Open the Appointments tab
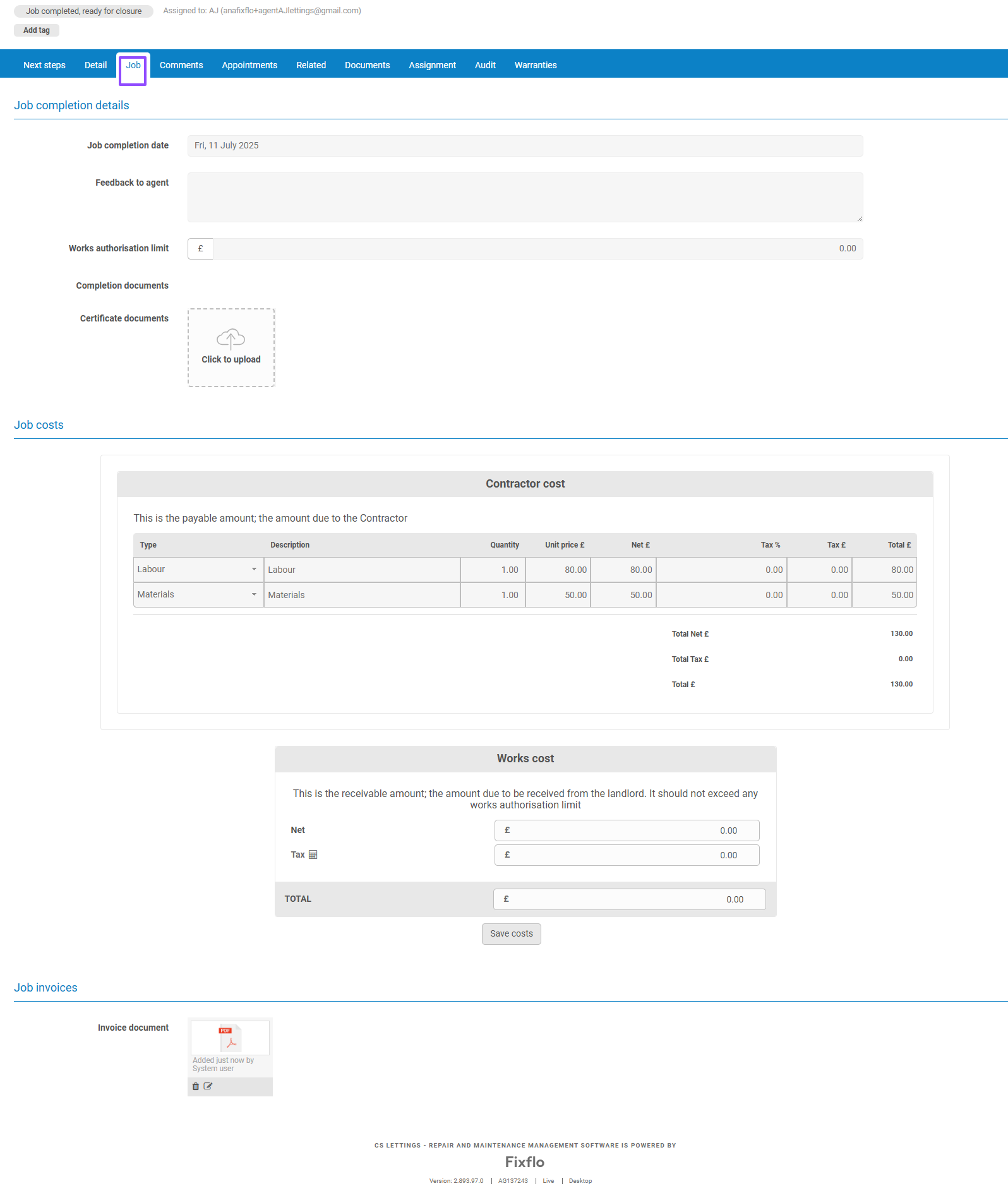This screenshot has width=1008, height=1193. click(x=249, y=65)
